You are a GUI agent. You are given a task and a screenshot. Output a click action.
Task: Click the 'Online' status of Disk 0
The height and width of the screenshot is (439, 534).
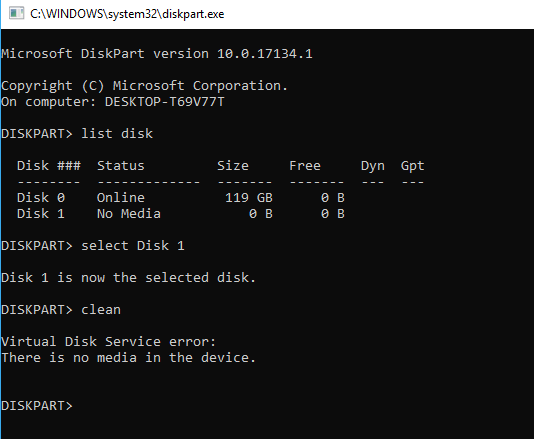pyautogui.click(x=121, y=198)
